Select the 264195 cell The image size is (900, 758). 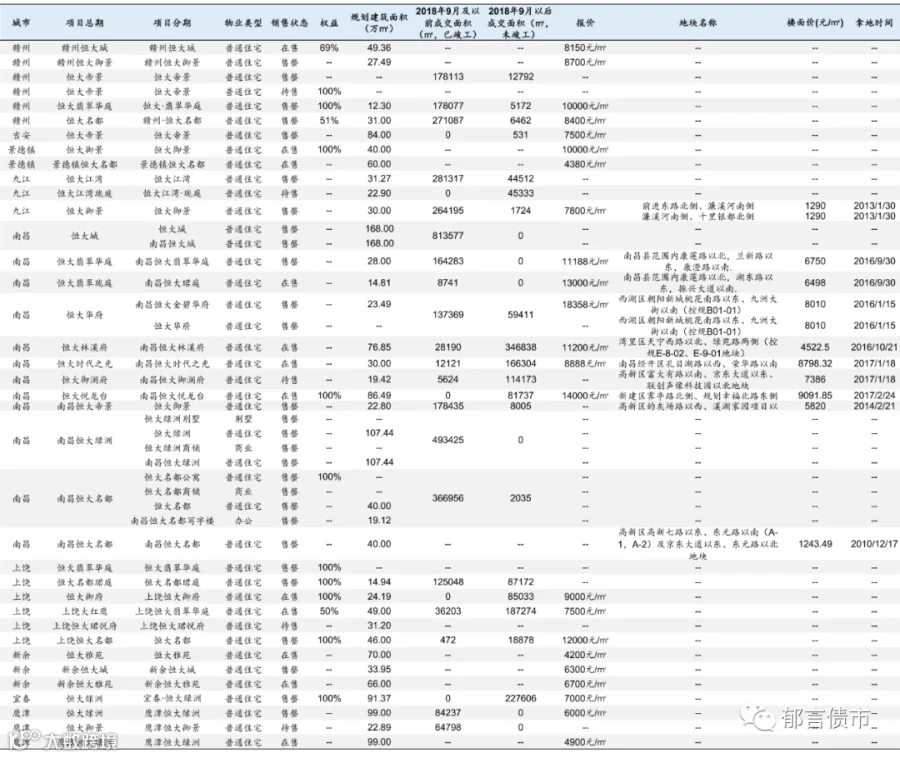(448, 211)
